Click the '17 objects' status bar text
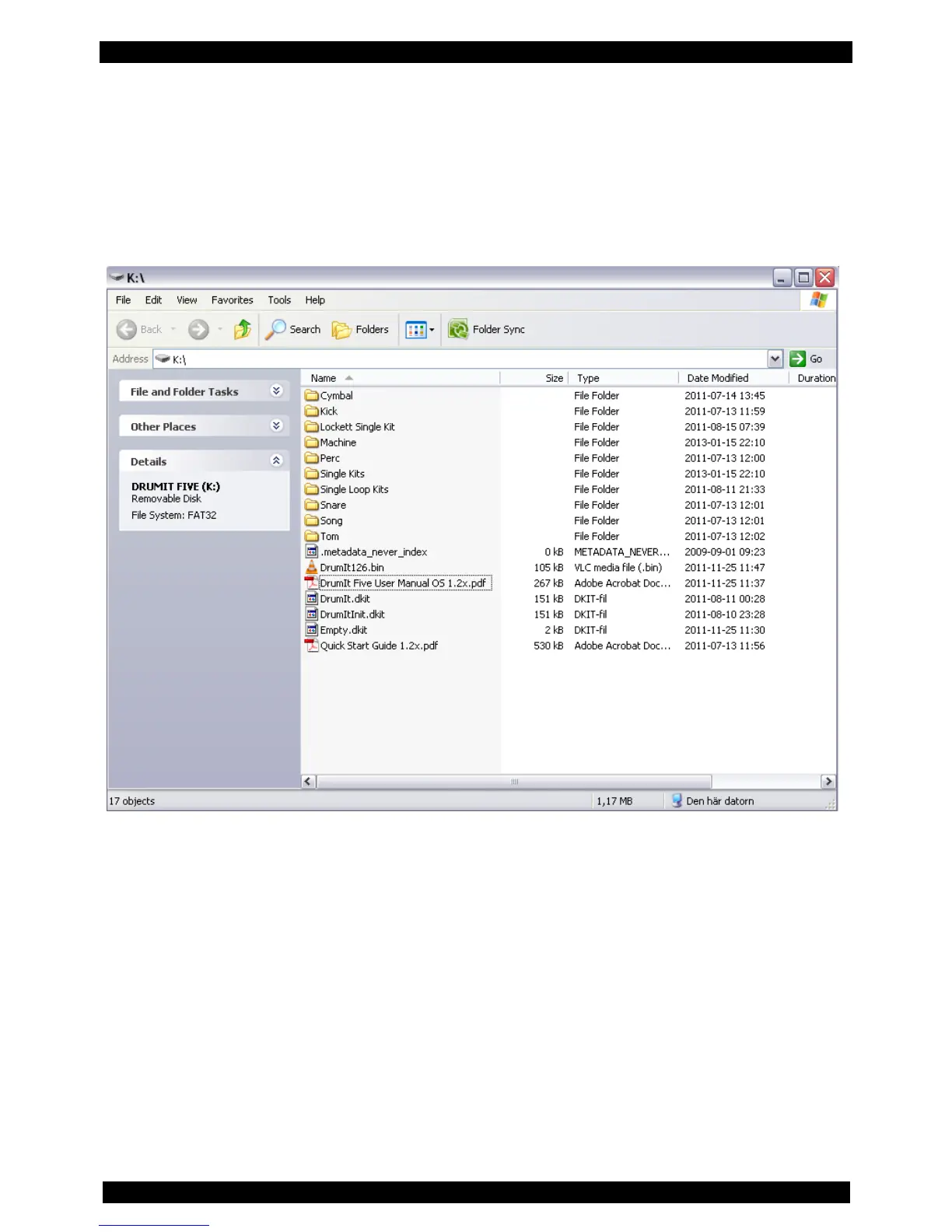The width and height of the screenshot is (952, 1232). click(131, 801)
